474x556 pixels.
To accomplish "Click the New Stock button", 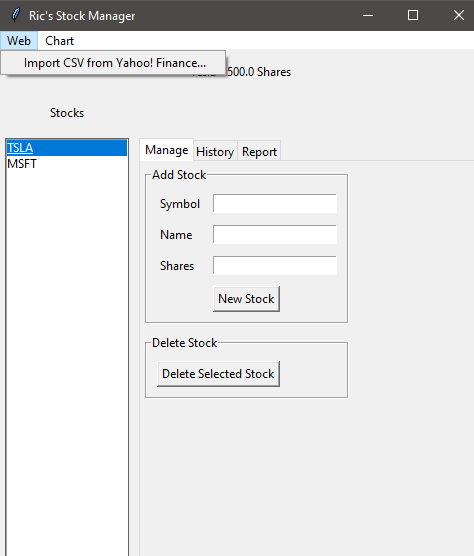I will coord(246,299).
